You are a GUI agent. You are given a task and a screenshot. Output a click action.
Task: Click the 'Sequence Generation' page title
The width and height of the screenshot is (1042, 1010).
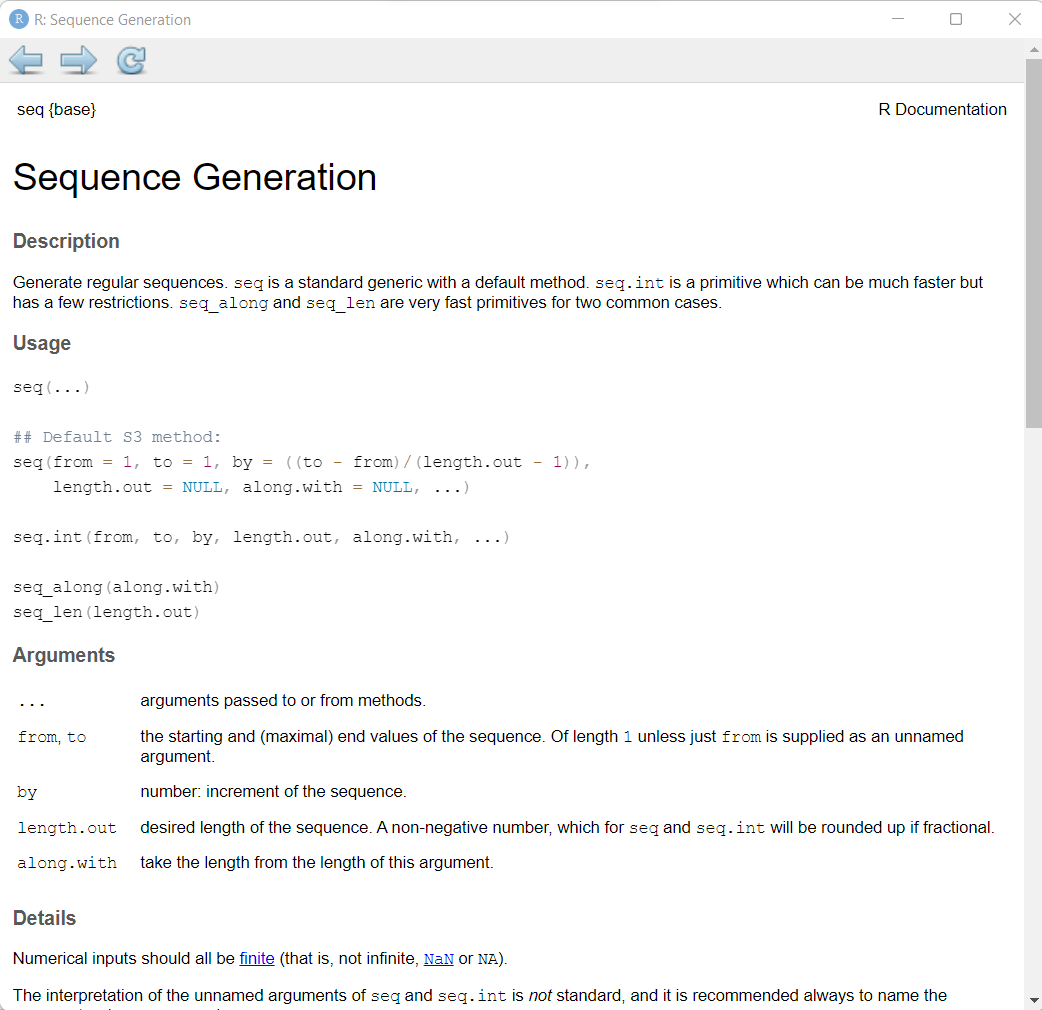coord(195,177)
